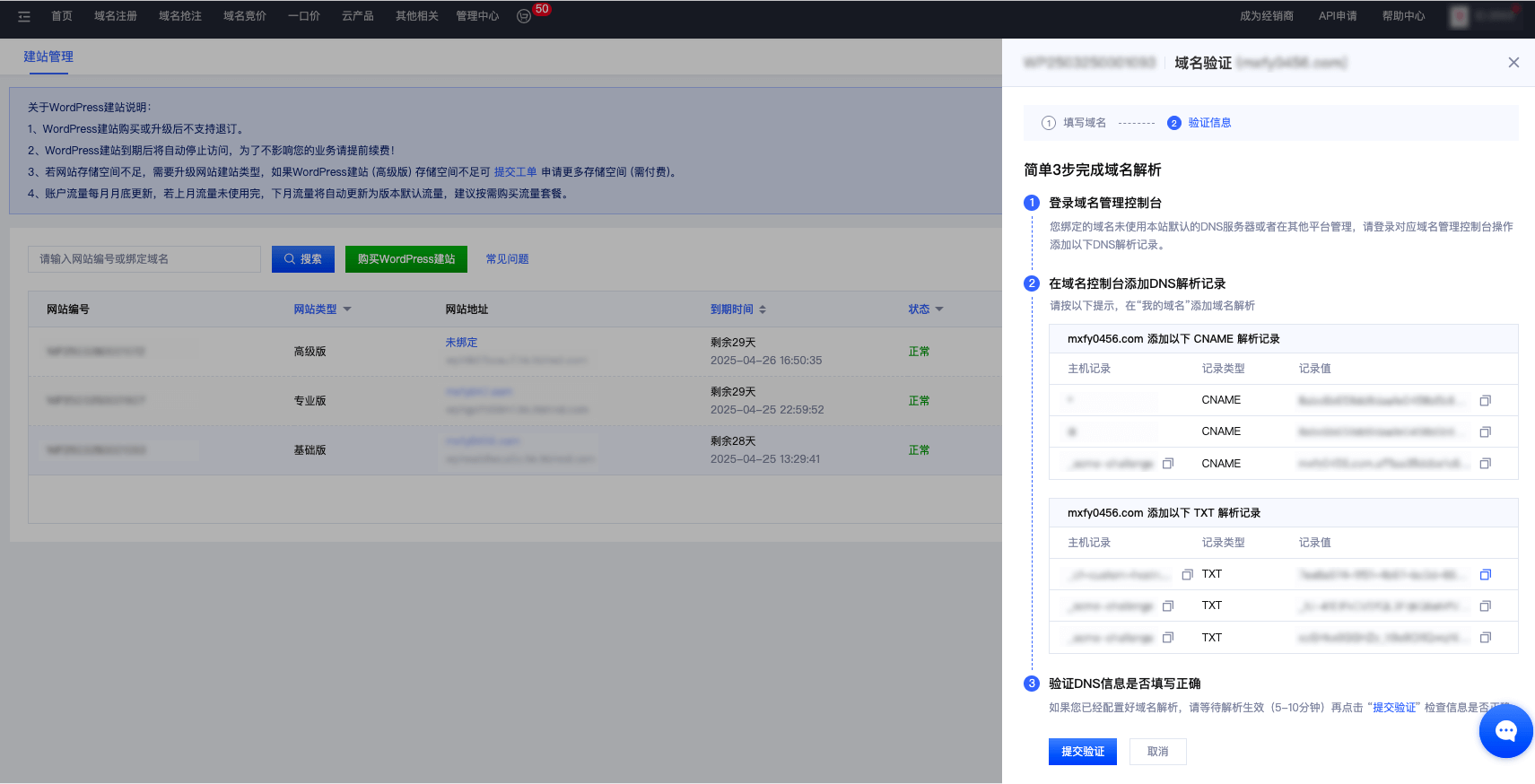Image resolution: width=1535 pixels, height=784 pixels.
Task: Copy the first TXT record value
Action: (1485, 575)
